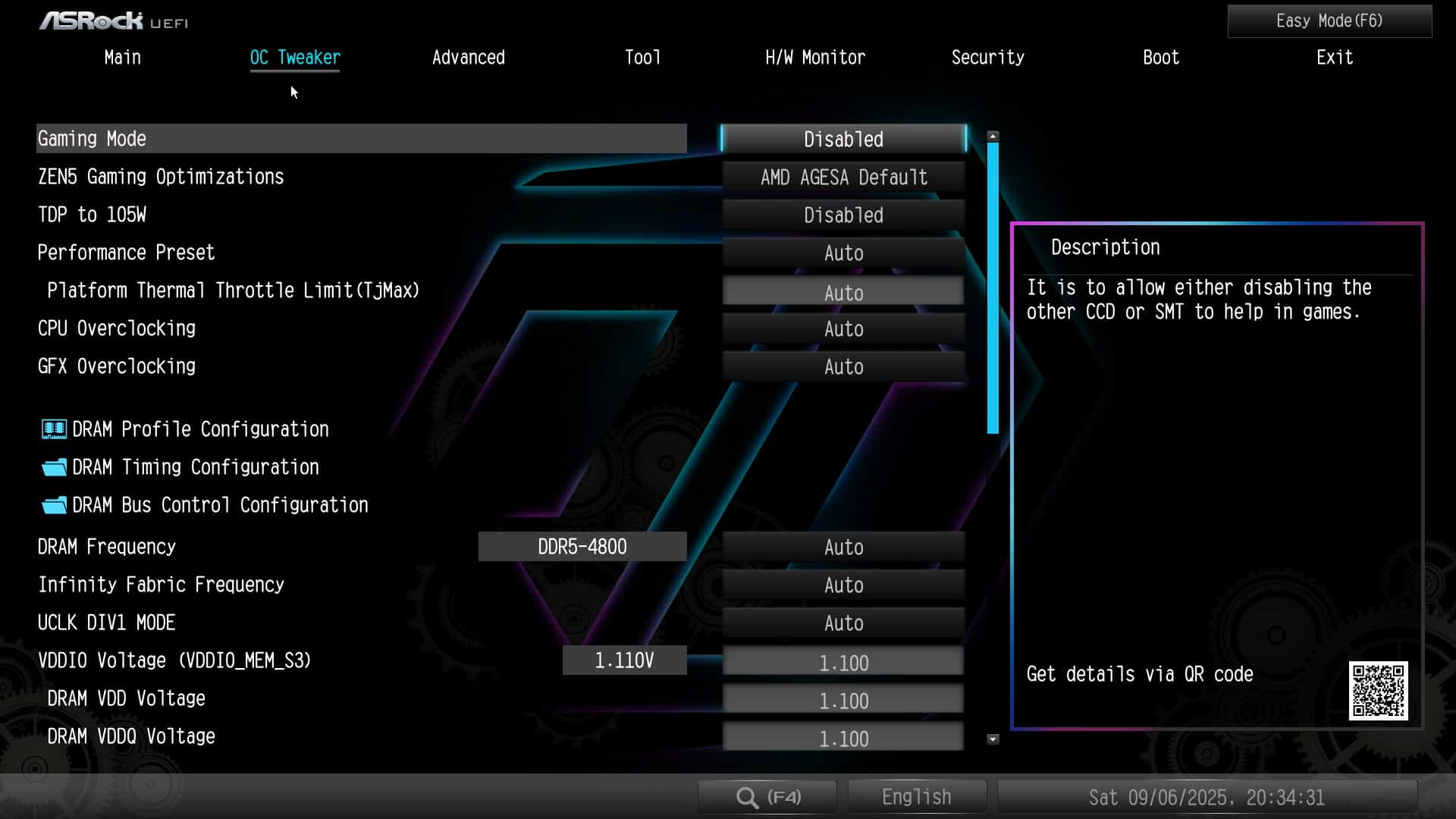Toggle Gaming Mode Disabled value

pyautogui.click(x=843, y=140)
